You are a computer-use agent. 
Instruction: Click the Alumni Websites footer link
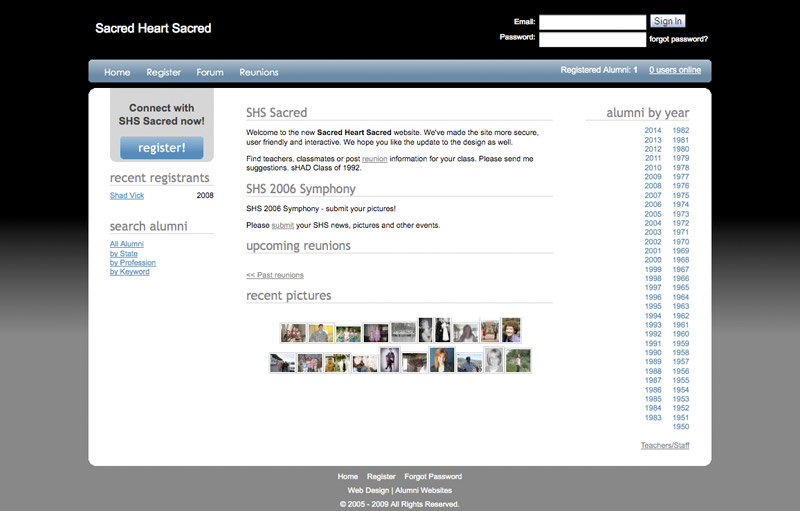pos(424,490)
